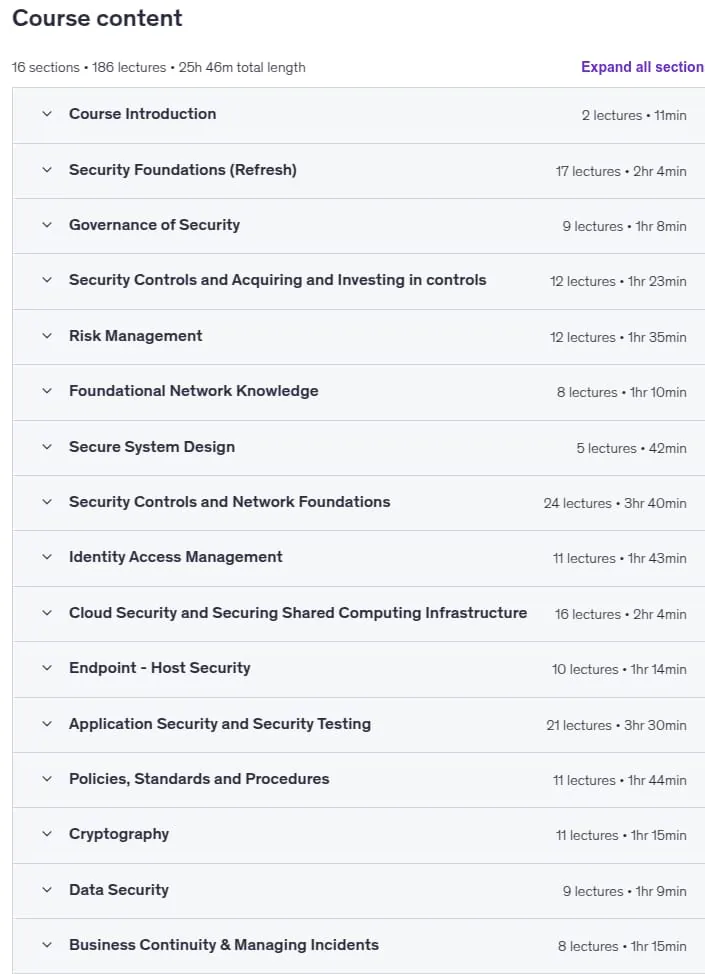Click chevron beside Governance of Security

[x=47, y=225]
